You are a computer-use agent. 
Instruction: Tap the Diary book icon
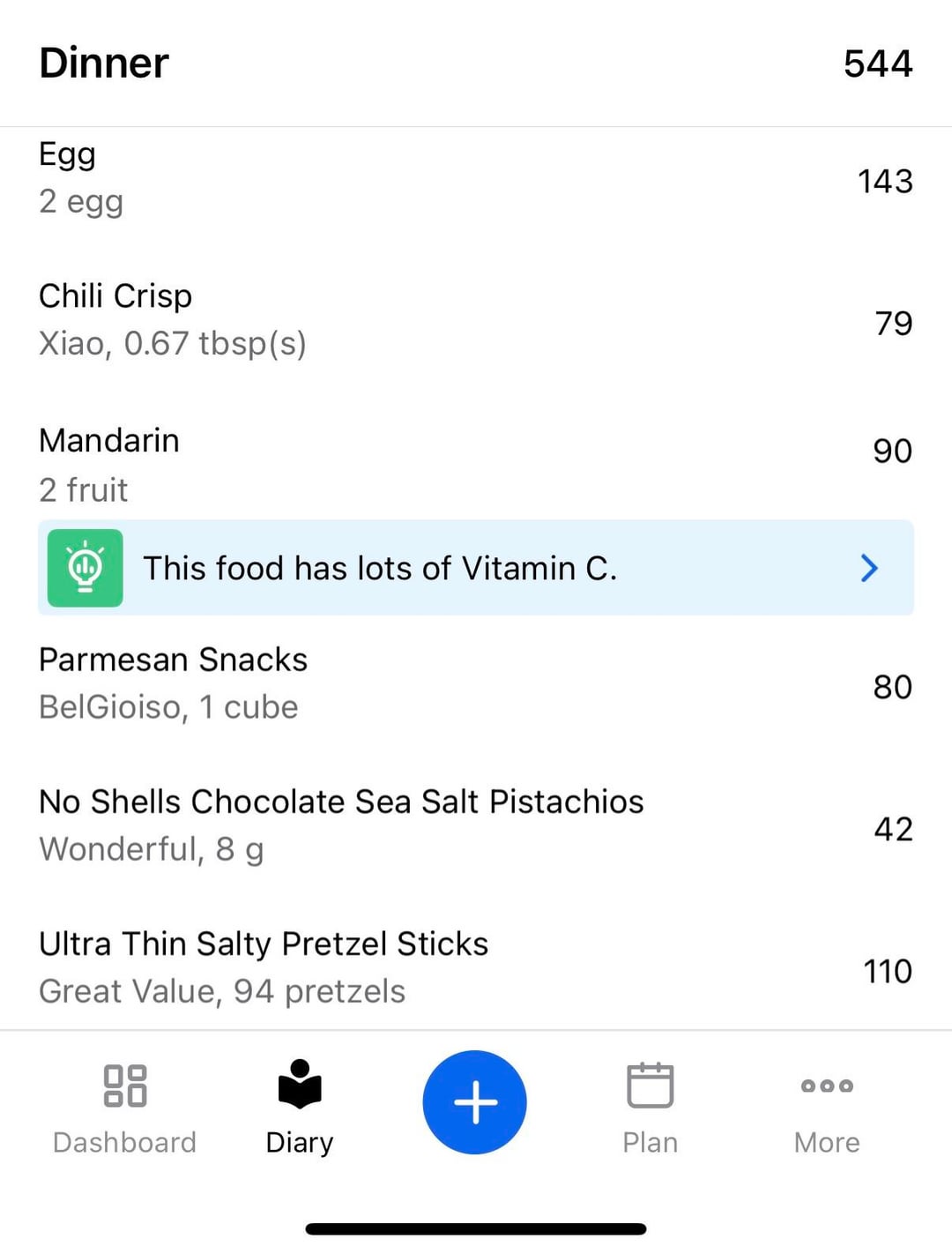(x=300, y=1084)
